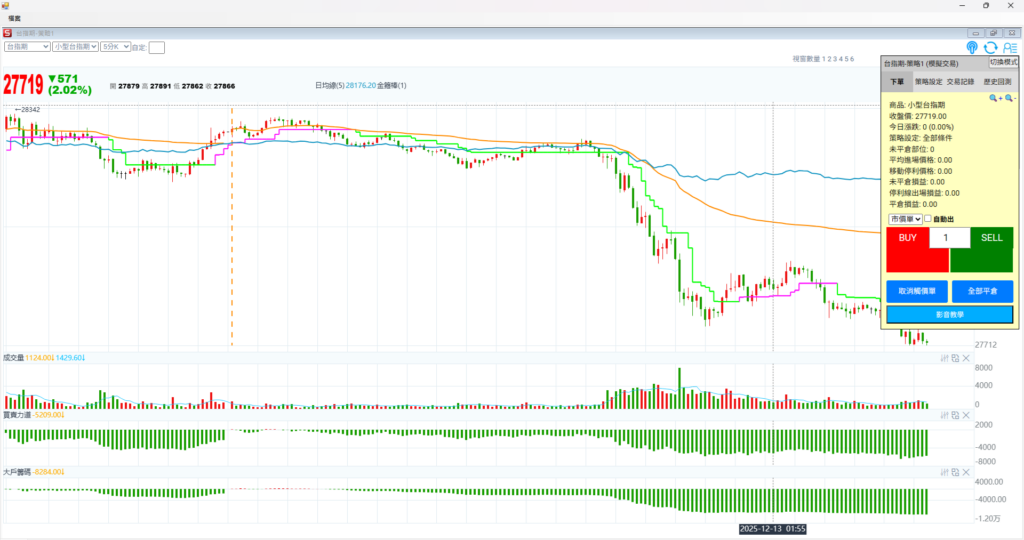The height and width of the screenshot is (540, 1024).
Task: Open the 歷史回測 tab
Action: coord(998,81)
